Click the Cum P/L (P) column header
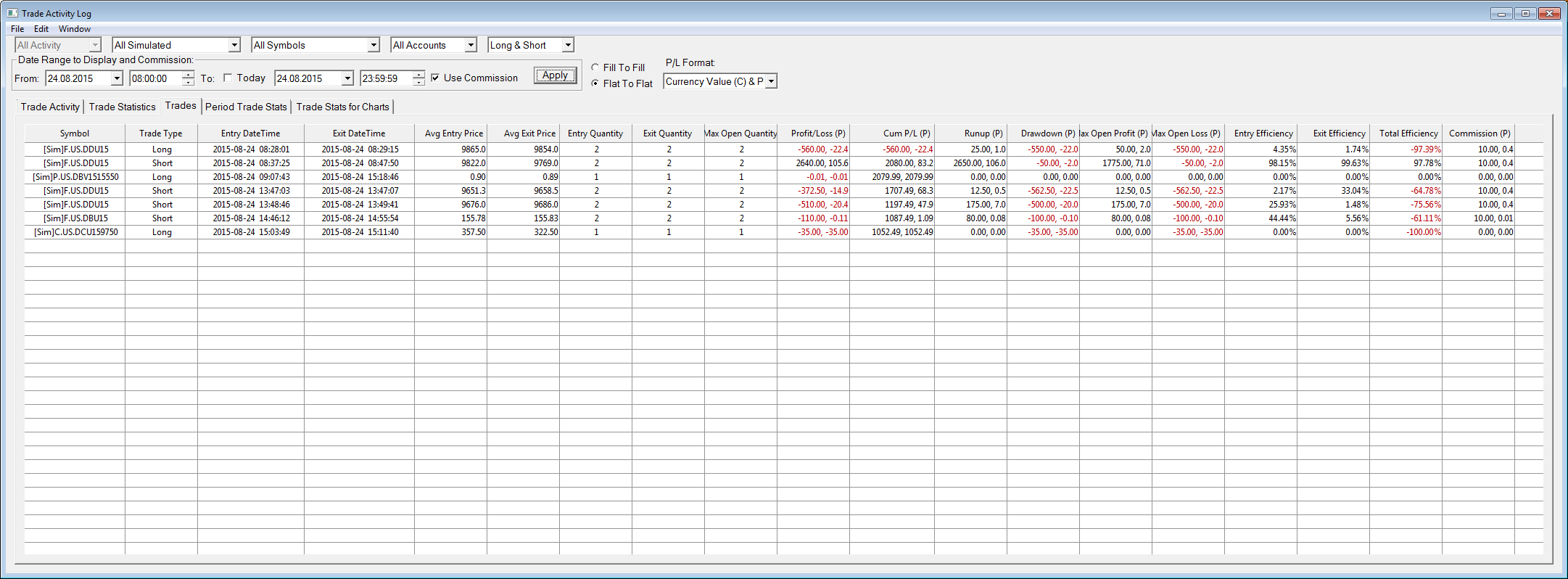This screenshot has height=579, width=1568. [892, 134]
